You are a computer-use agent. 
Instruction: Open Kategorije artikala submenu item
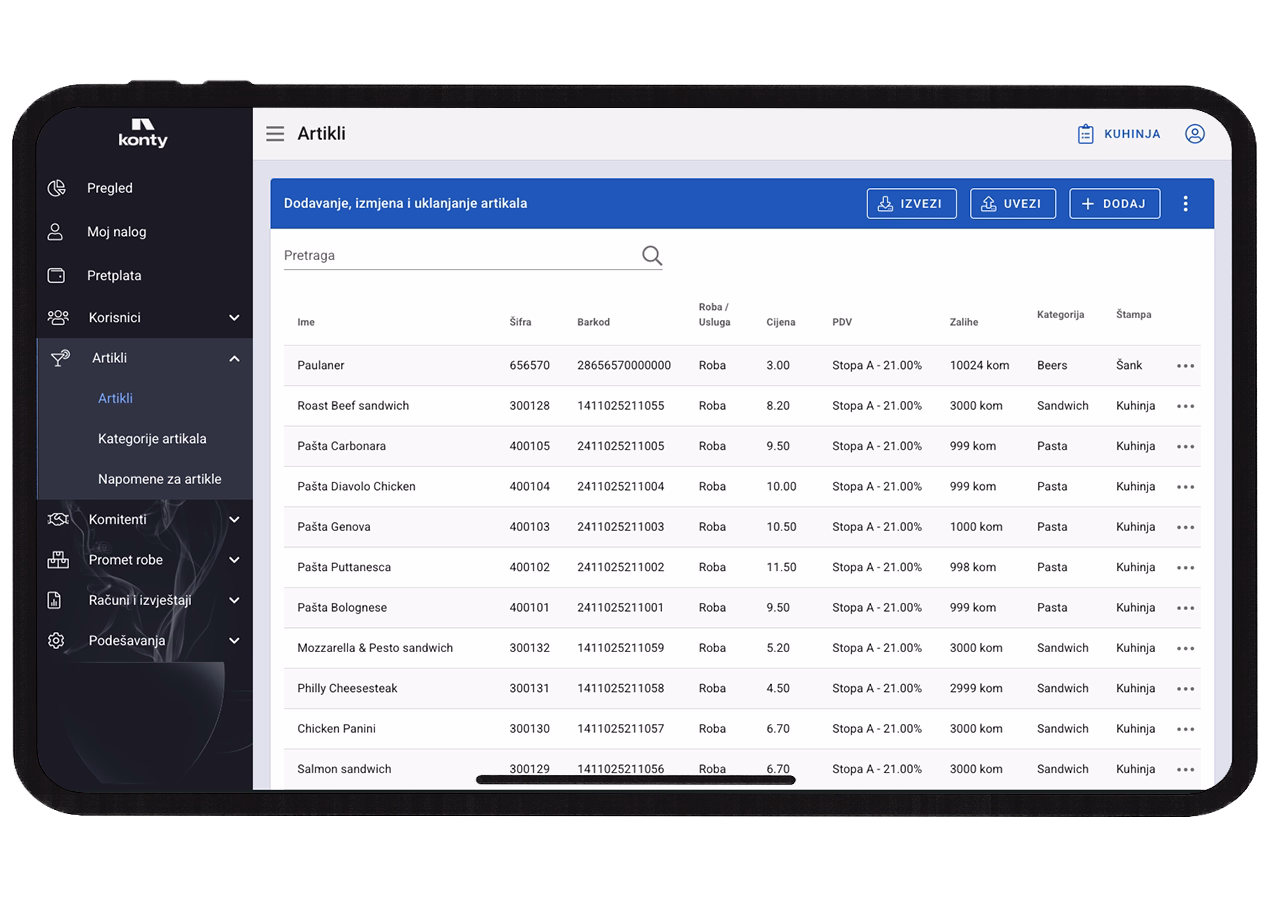(x=152, y=439)
